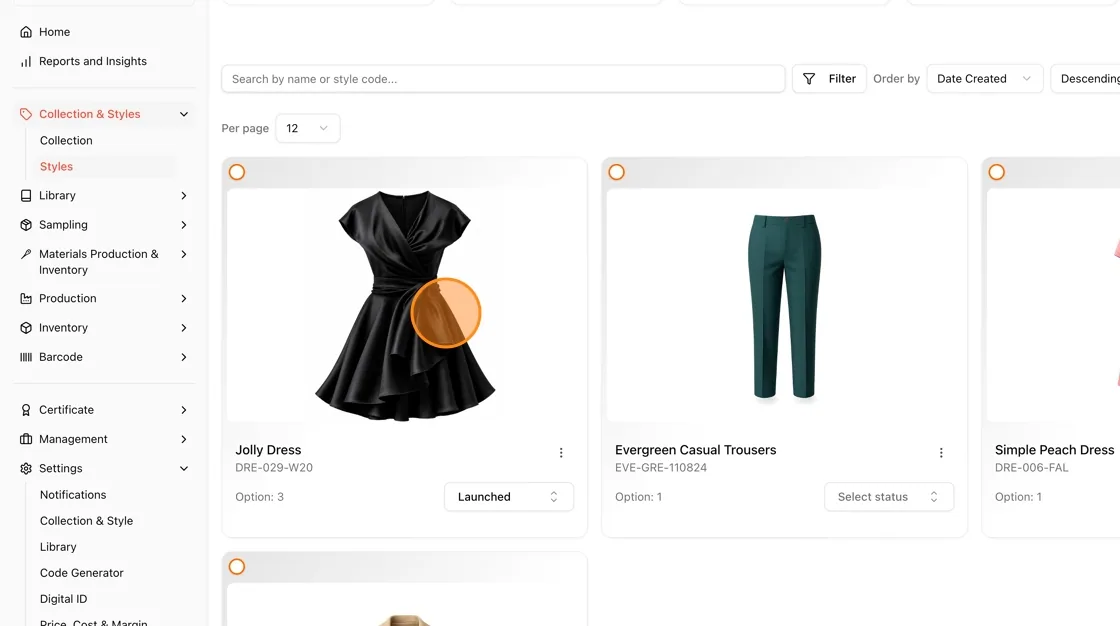Open the Collection & Style settings item
This screenshot has width=1120, height=626.
click(x=86, y=521)
